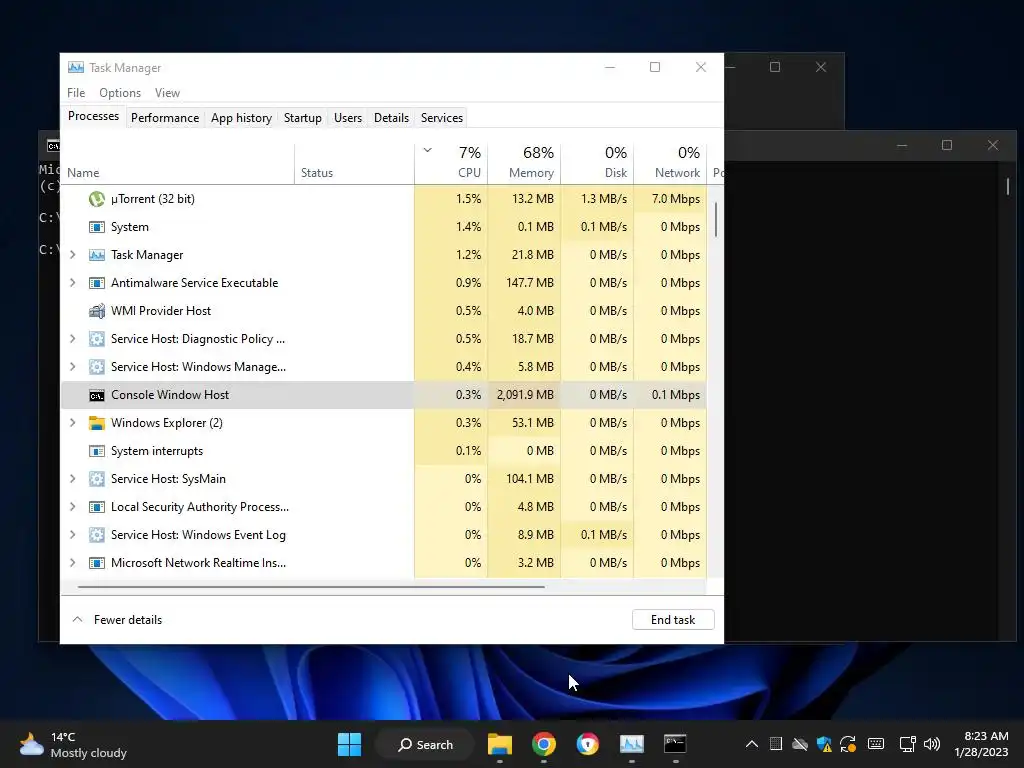
Task: Open the Windows Start menu
Action: tap(349, 744)
